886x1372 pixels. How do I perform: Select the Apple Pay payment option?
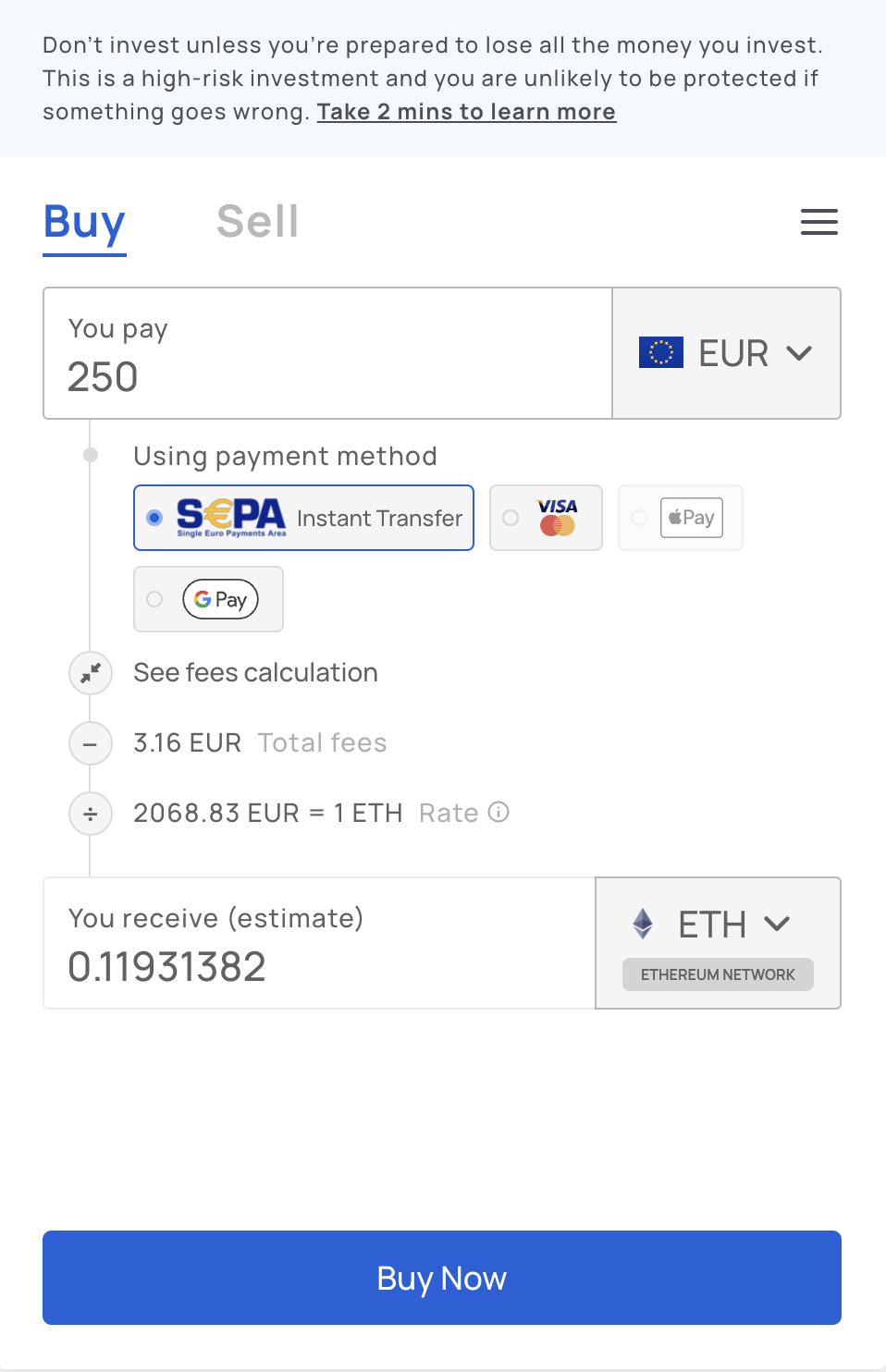click(x=681, y=518)
